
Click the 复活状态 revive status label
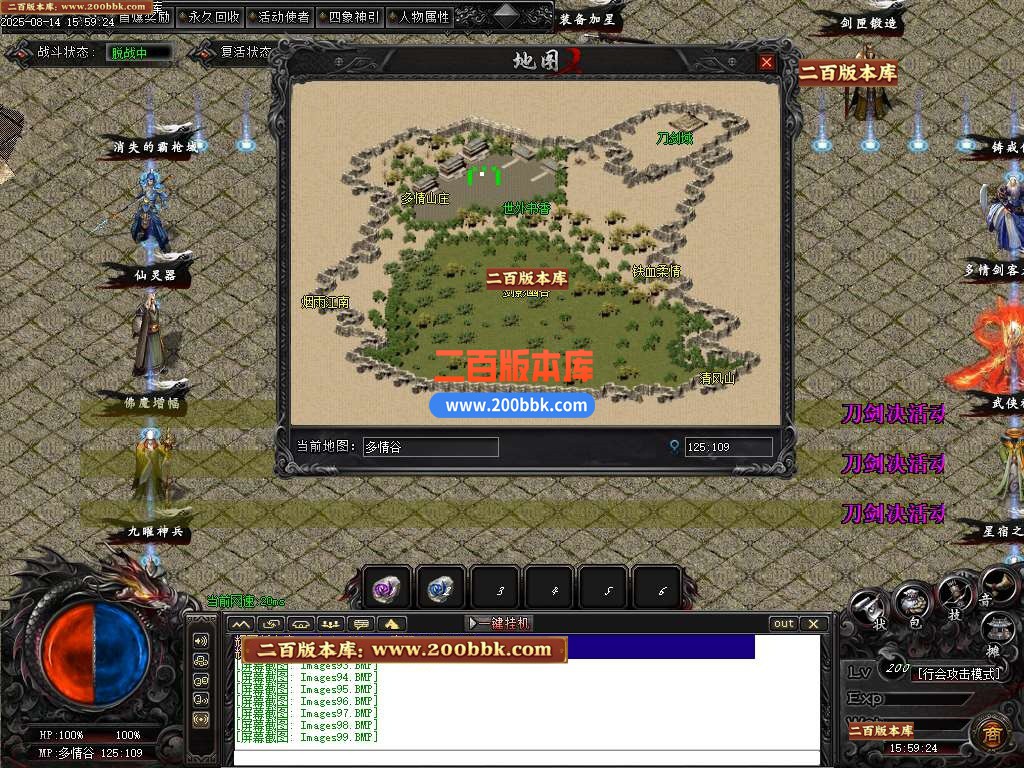pos(245,52)
